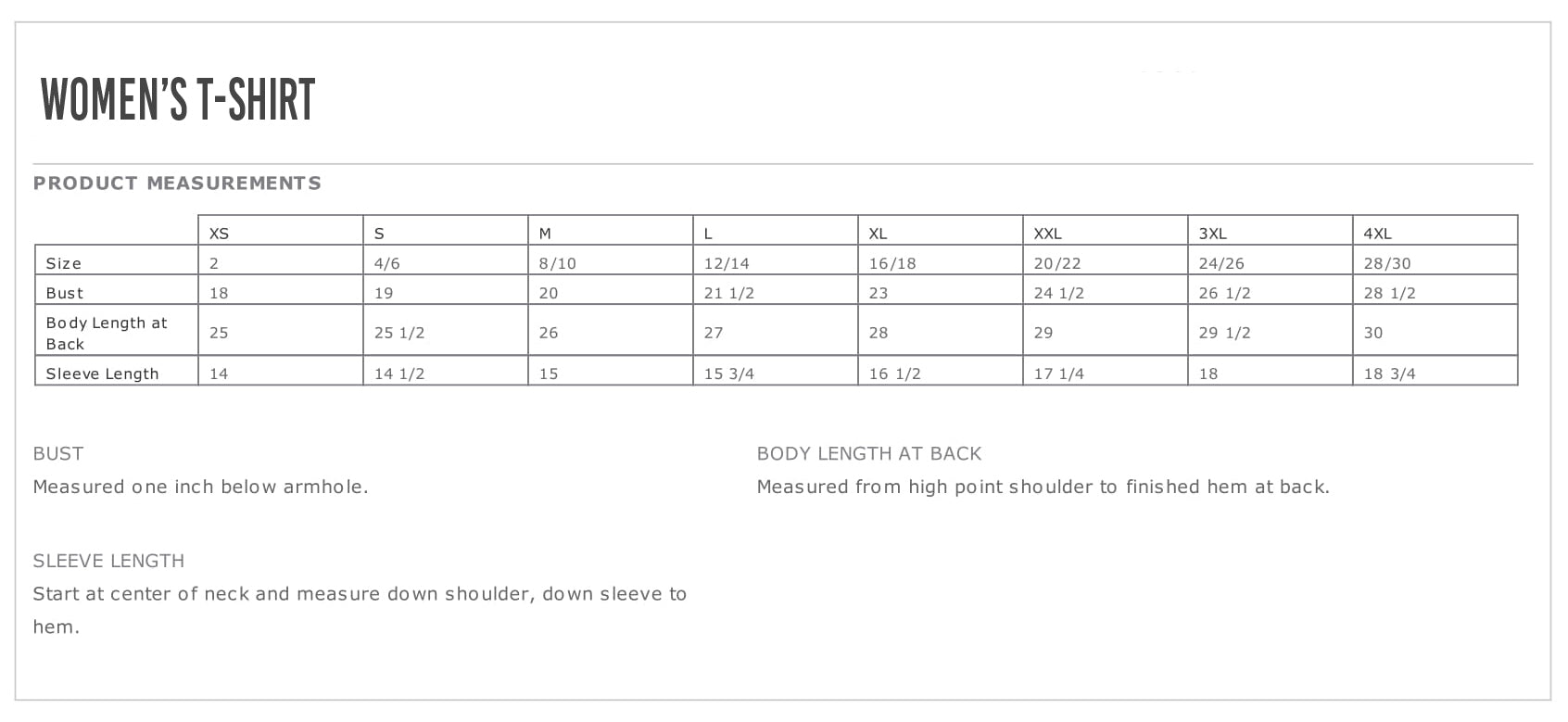Click the SLEEVE LENGTH description heading below table
Image resolution: width=1568 pixels, height=722 pixels.
(108, 561)
